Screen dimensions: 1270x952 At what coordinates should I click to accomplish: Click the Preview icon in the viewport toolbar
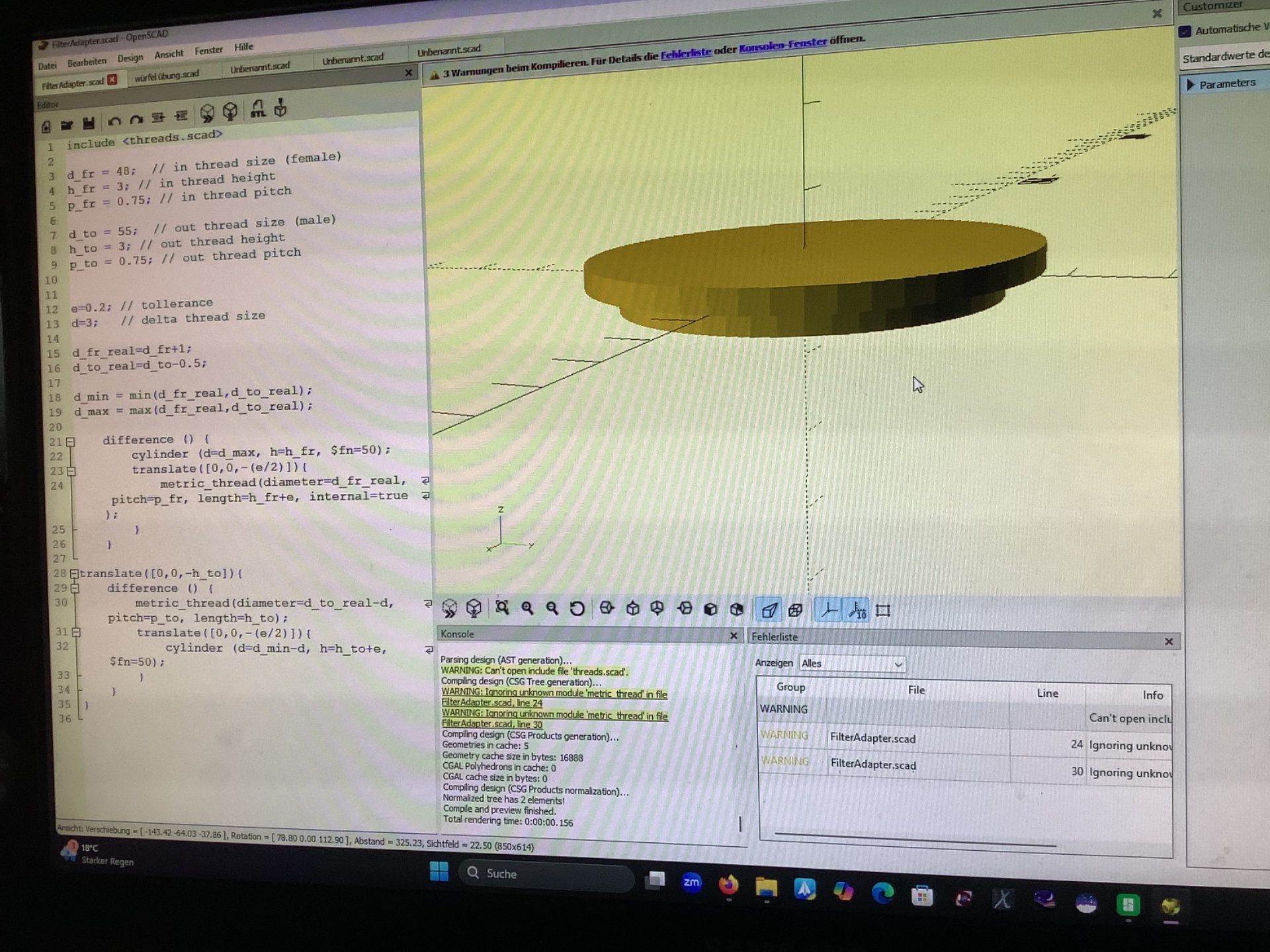[x=449, y=608]
